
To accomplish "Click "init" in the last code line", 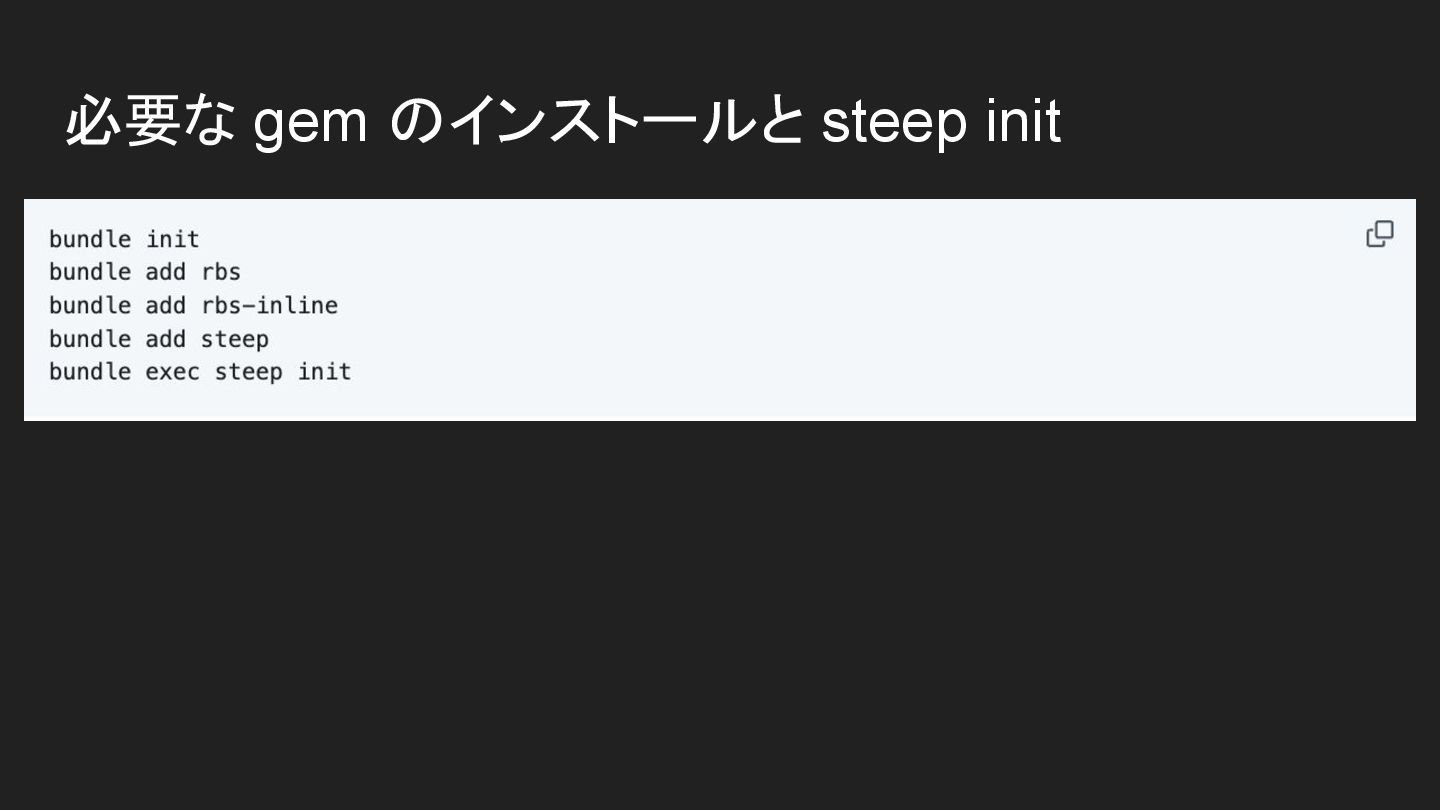I will [324, 372].
